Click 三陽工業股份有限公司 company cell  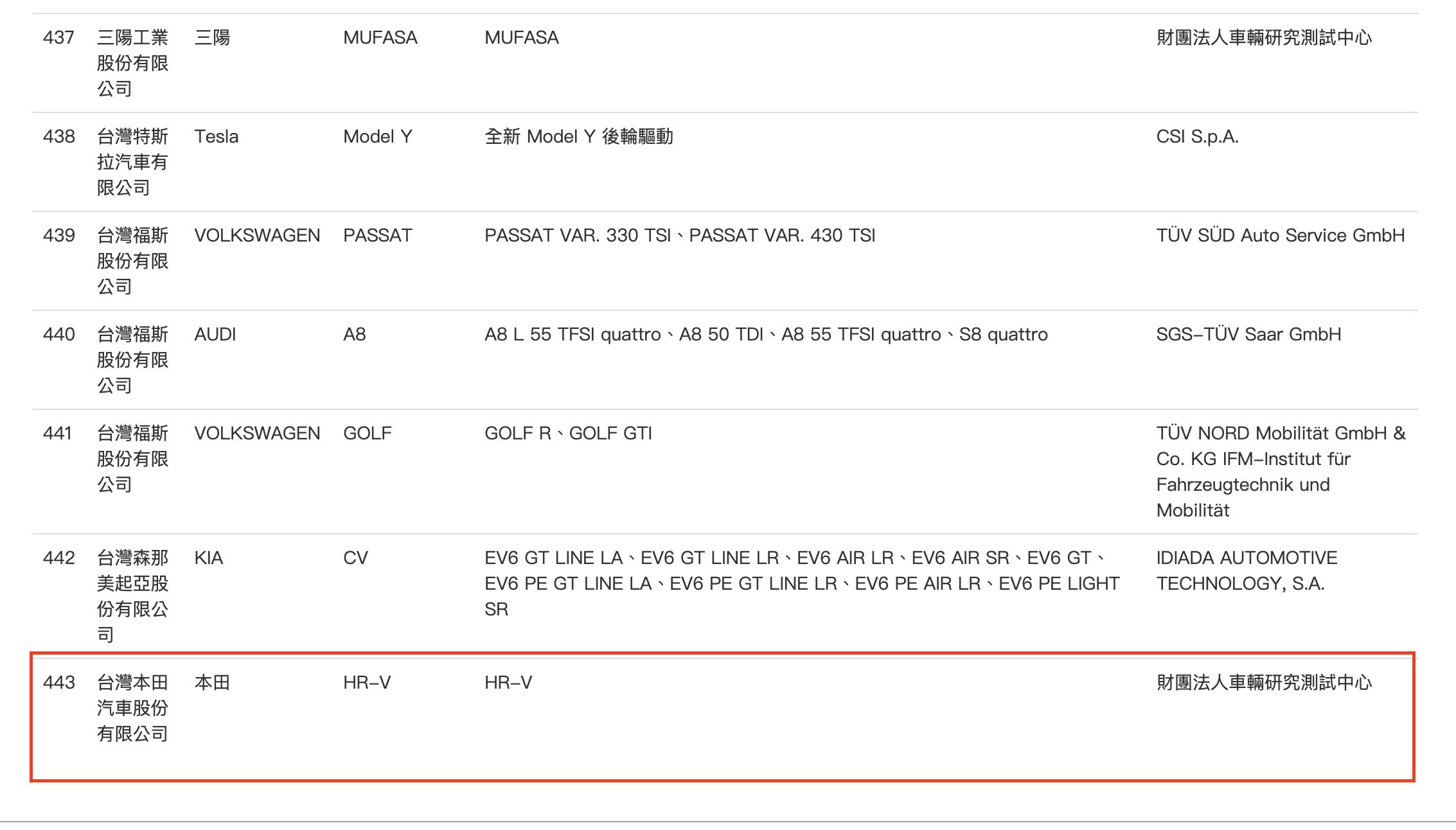tap(132, 63)
